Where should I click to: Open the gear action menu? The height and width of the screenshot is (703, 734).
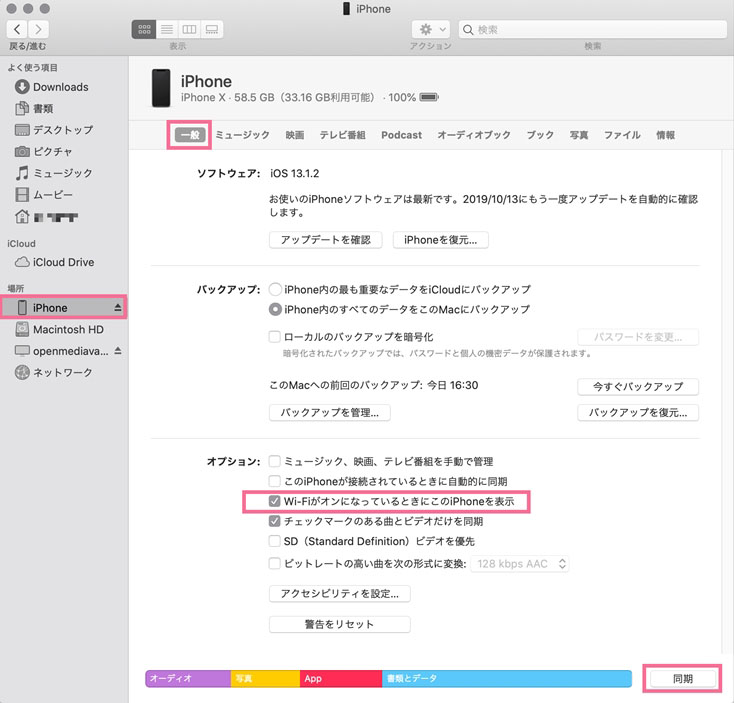pos(431,29)
